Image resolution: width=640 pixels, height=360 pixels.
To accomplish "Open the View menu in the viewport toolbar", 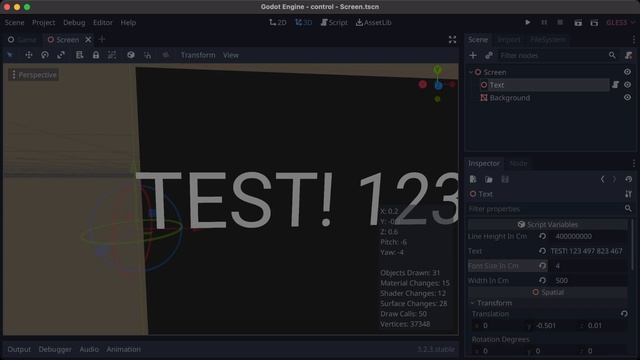I will [x=231, y=55].
